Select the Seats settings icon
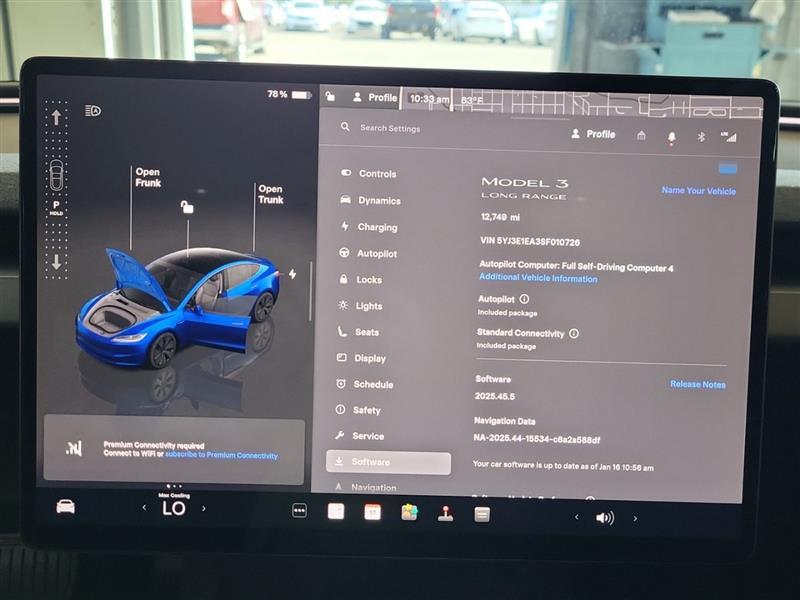The image size is (800, 600). (345, 332)
